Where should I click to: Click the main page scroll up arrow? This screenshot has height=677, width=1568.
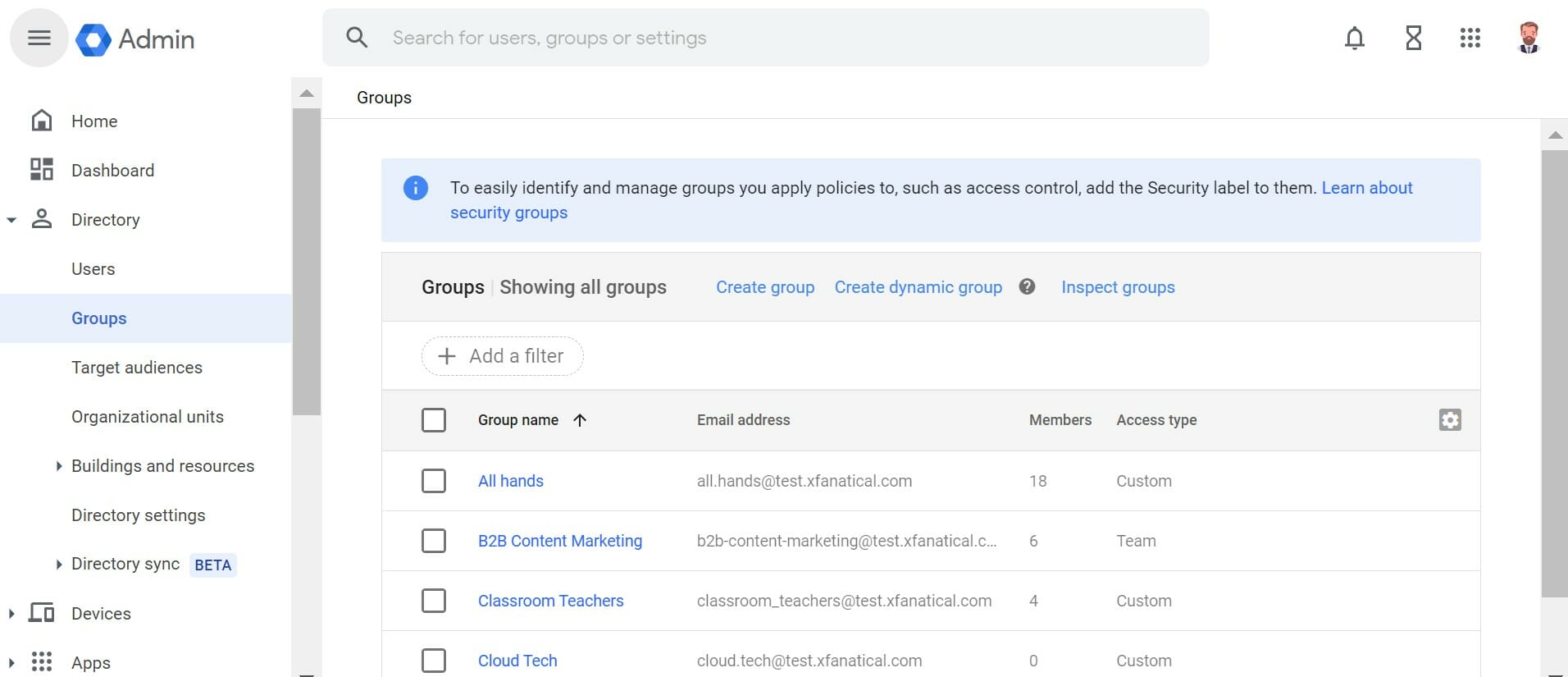(1555, 135)
